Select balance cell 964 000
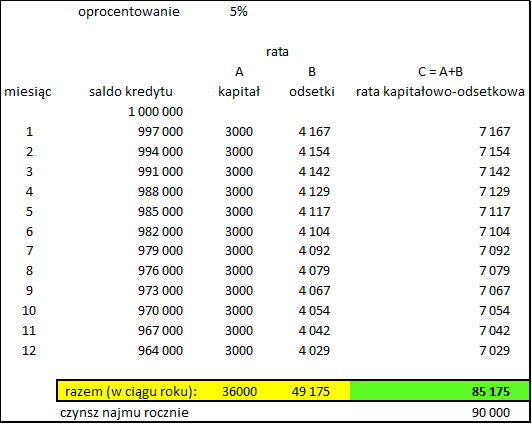 click(x=160, y=350)
